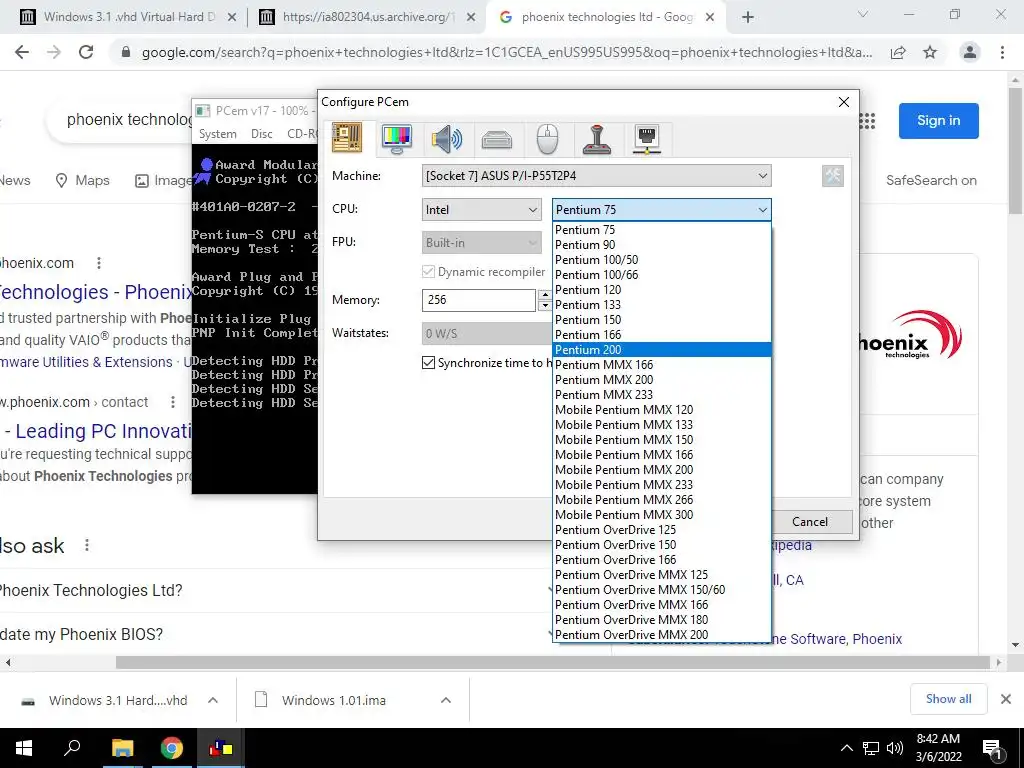Click the machine configure tools icon

click(x=833, y=176)
